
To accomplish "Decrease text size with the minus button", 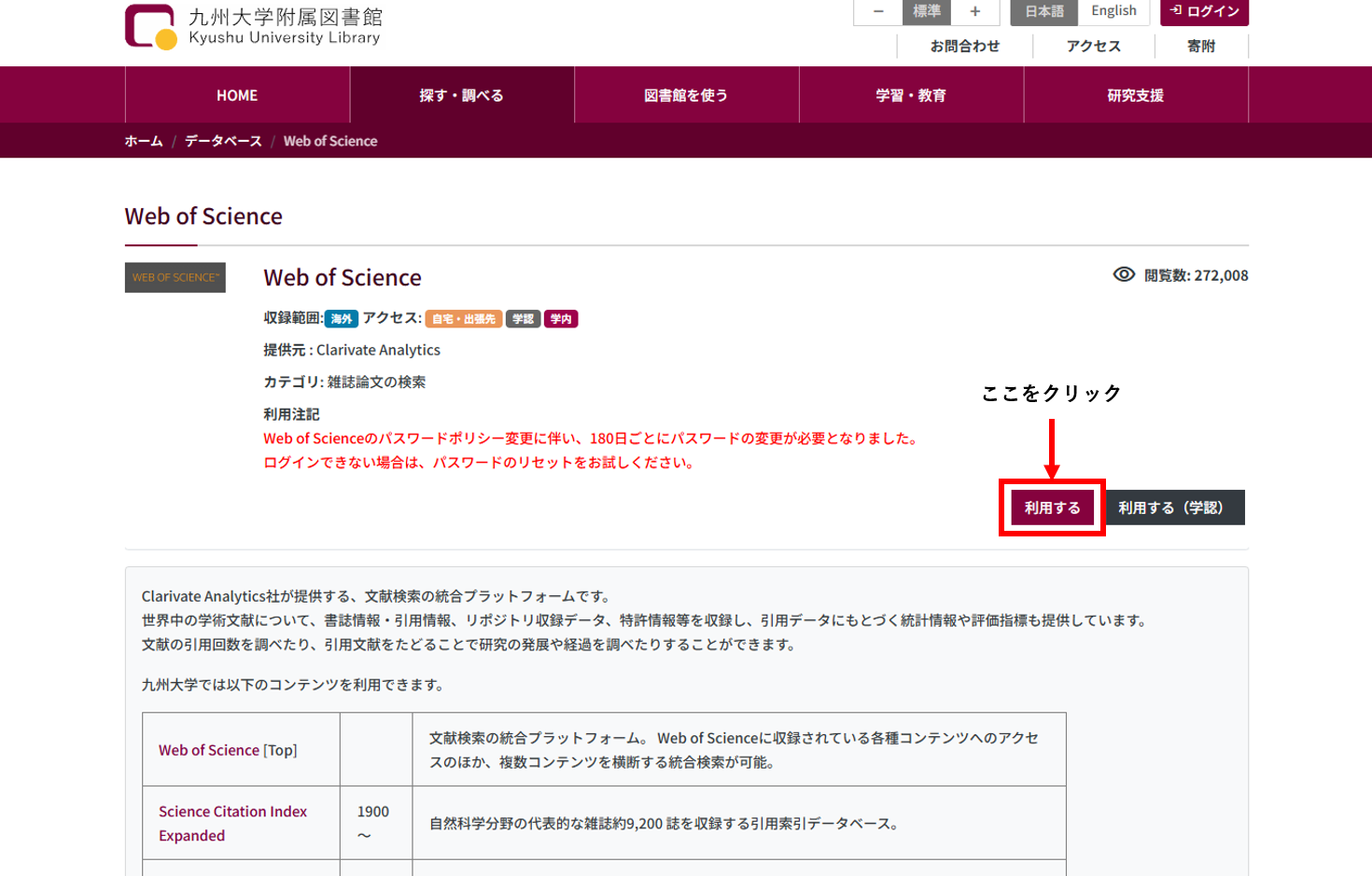I will click(x=877, y=12).
